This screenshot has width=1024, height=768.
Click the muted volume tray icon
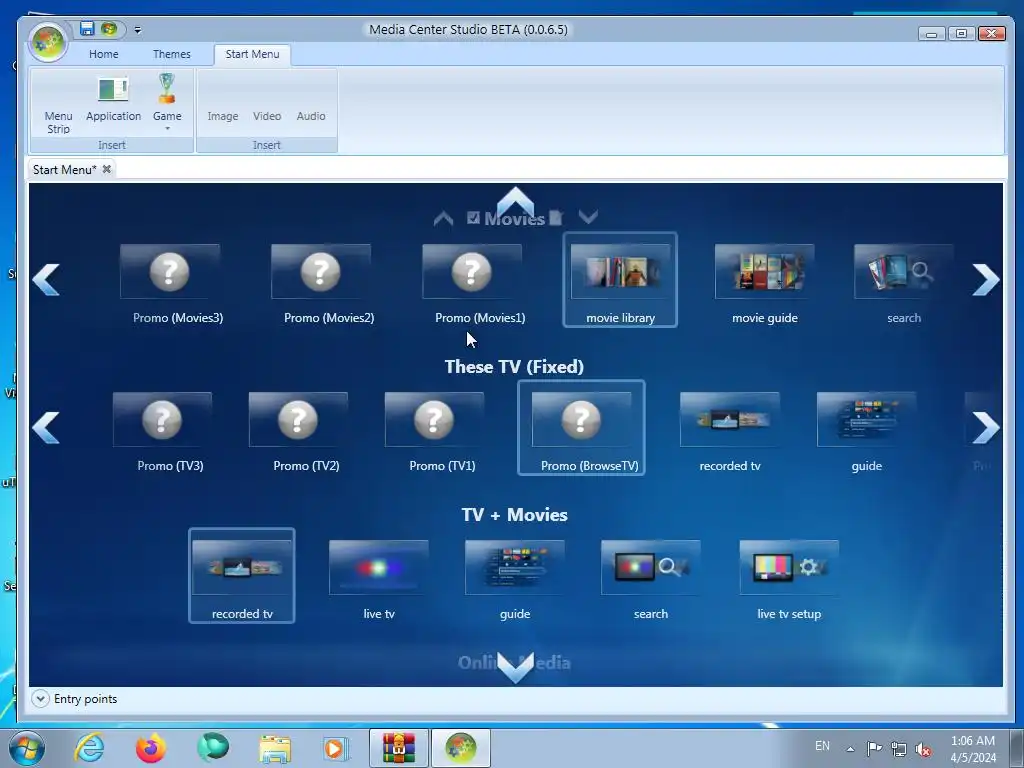click(x=923, y=749)
